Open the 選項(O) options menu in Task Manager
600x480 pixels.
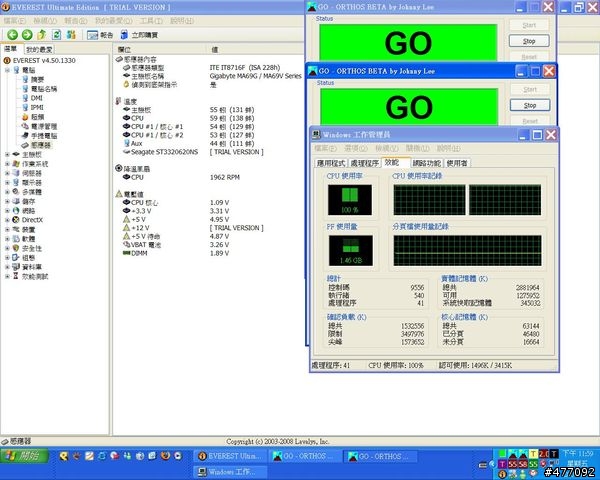(x=356, y=148)
